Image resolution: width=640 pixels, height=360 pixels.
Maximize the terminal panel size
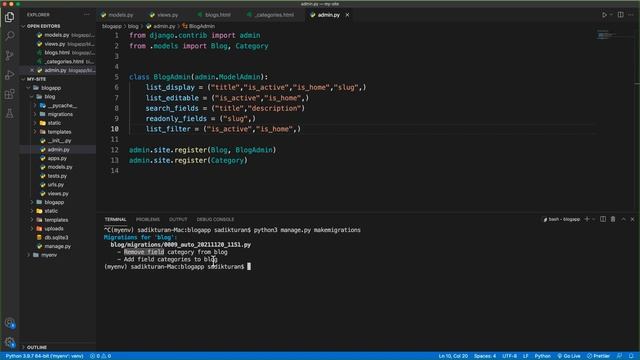click(623, 219)
